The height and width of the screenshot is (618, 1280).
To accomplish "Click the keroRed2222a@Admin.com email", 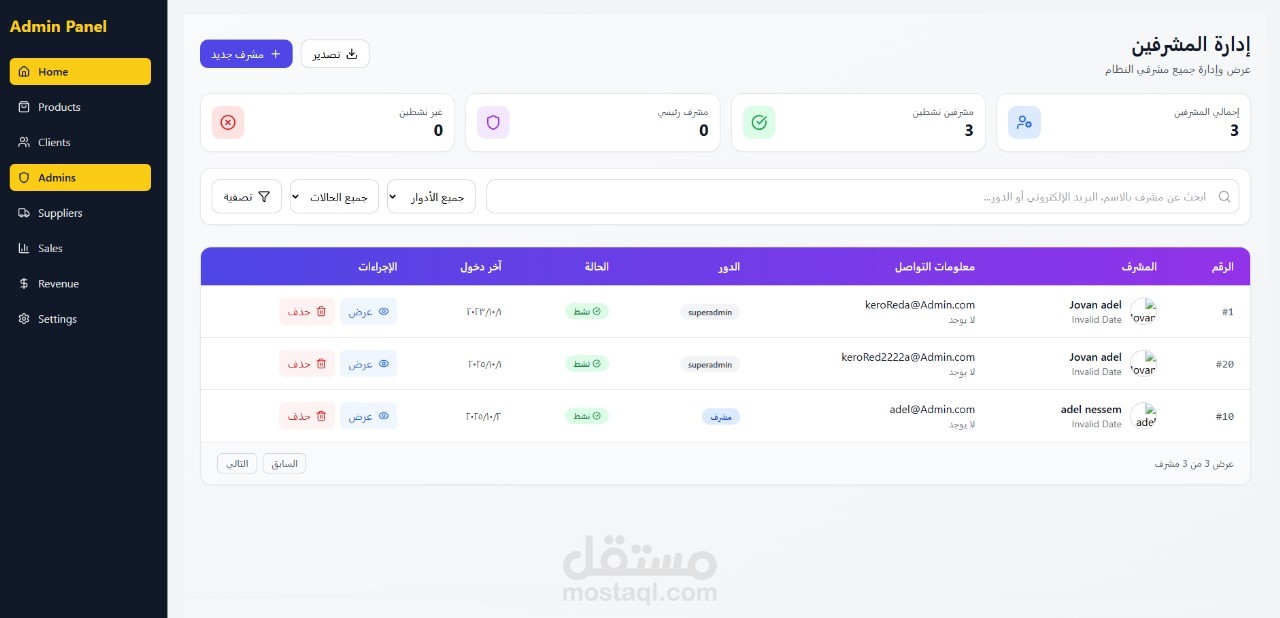I will [x=908, y=356].
